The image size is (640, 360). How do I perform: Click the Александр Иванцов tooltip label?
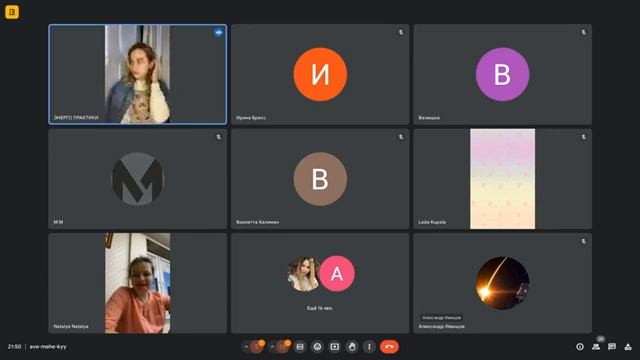(x=442, y=318)
